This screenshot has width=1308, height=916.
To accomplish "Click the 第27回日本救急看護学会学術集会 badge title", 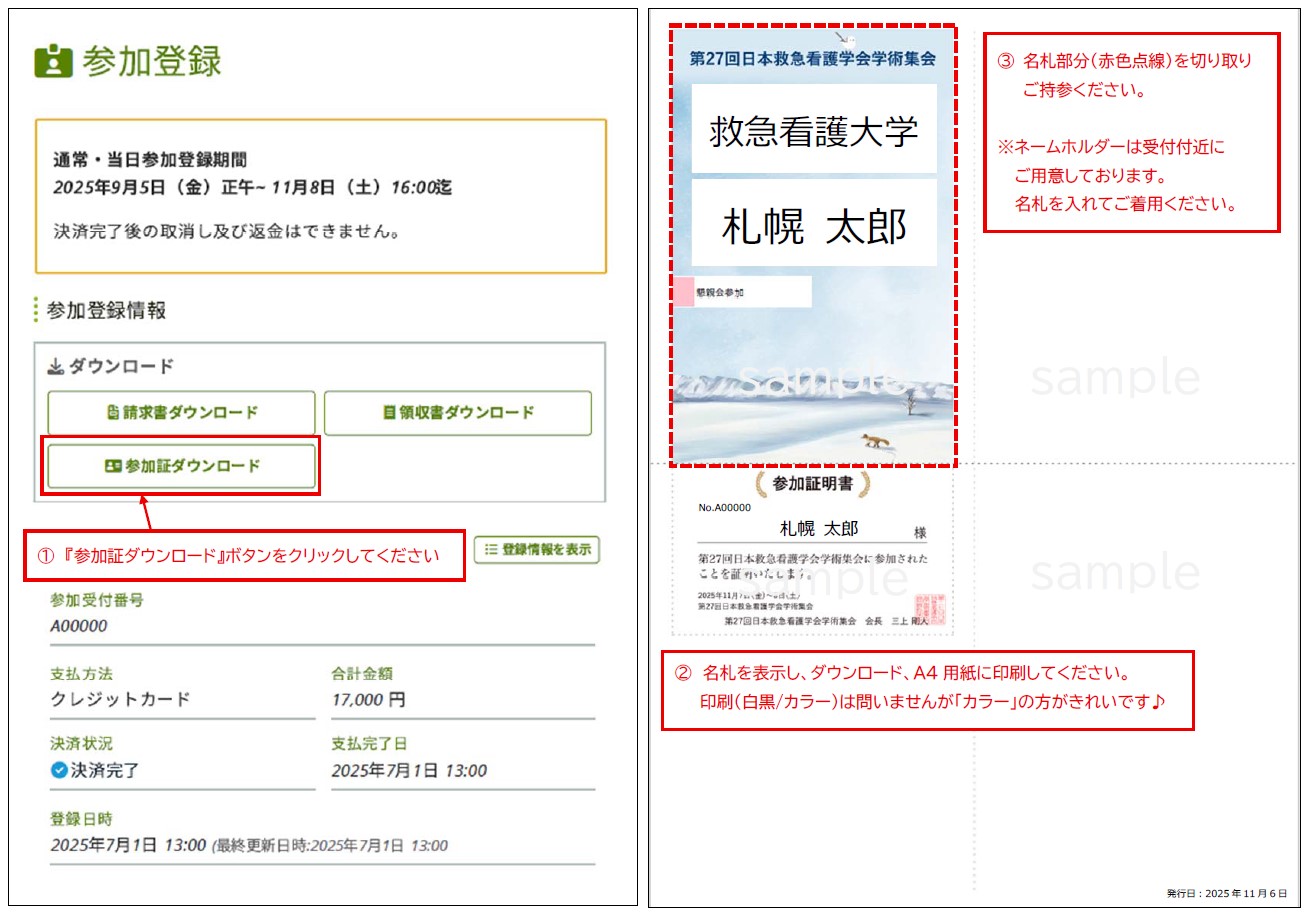I will [x=813, y=60].
